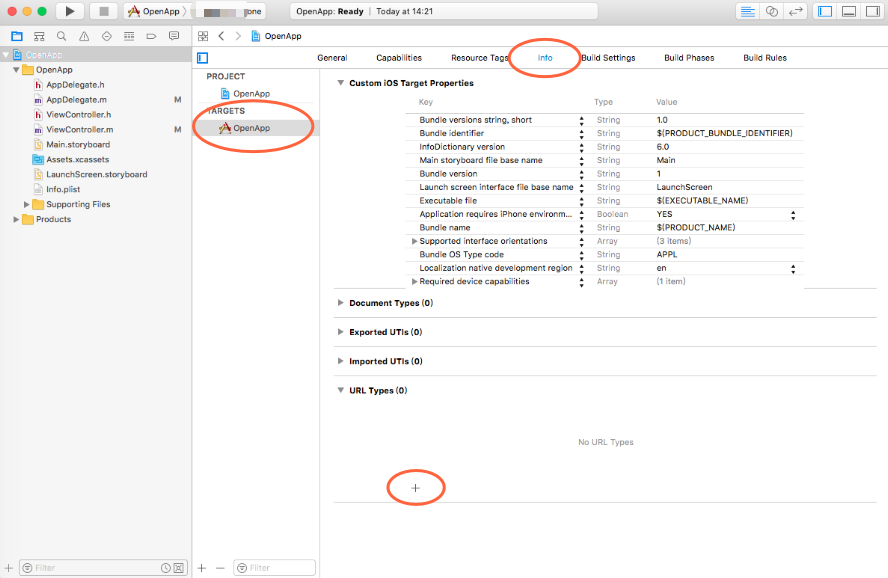Image resolution: width=888 pixels, height=578 pixels.
Task: Open the localization region 'en' dropdown
Action: pyautogui.click(x=793, y=268)
